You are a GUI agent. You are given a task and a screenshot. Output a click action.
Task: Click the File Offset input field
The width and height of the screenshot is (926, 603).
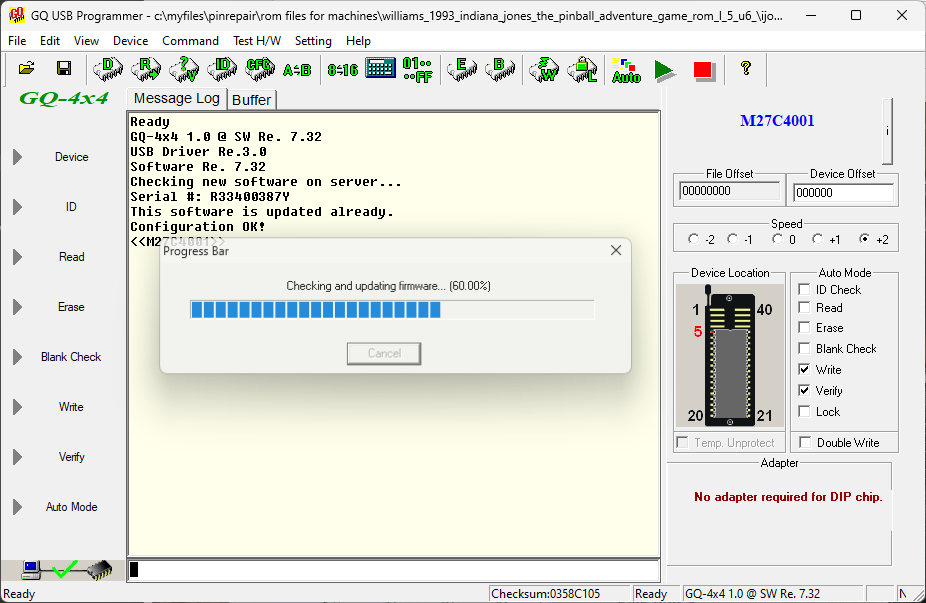(x=729, y=191)
